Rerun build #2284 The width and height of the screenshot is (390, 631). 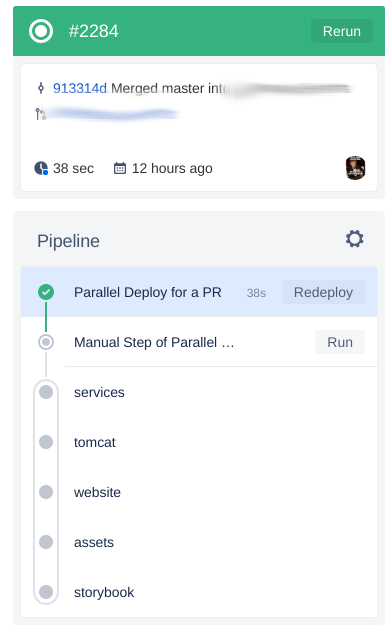coord(342,31)
